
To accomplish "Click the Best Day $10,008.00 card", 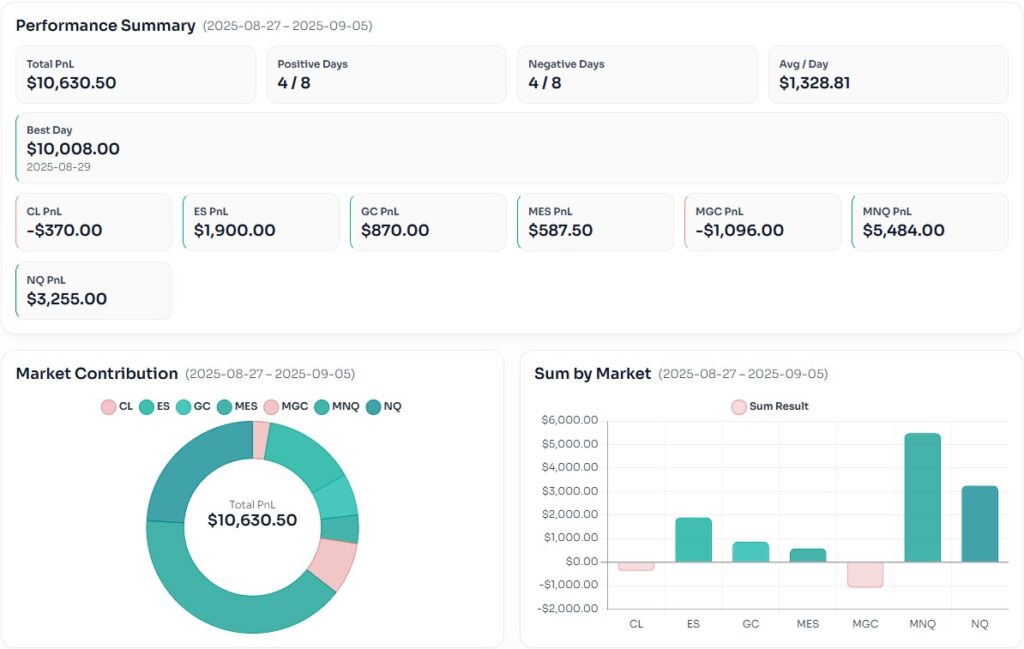I will tap(511, 148).
